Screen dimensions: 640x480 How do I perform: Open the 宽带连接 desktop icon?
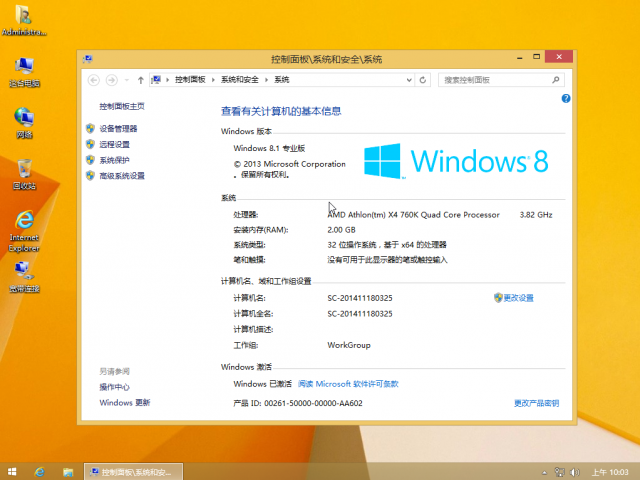click(x=24, y=277)
